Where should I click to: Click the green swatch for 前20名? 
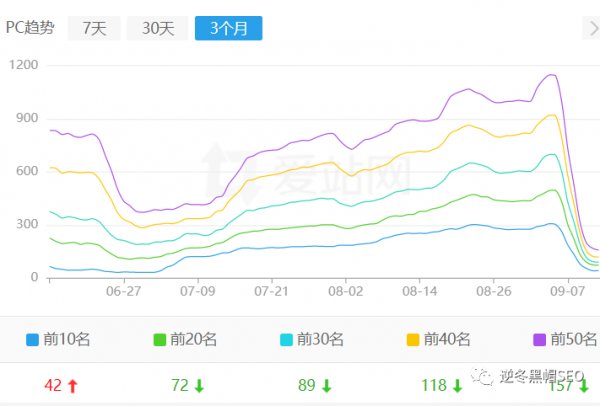tap(160, 340)
